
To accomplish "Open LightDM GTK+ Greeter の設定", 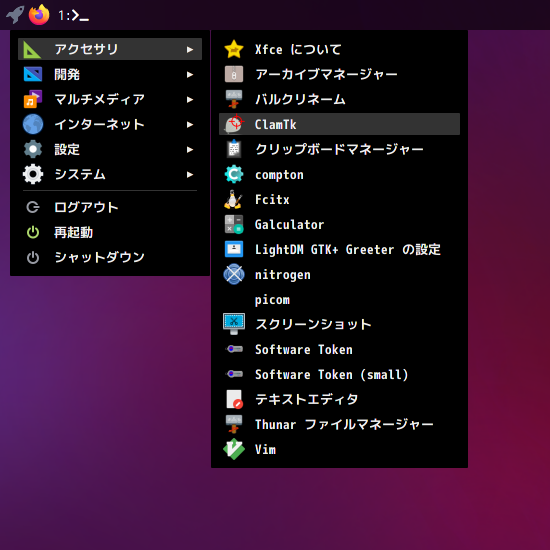I will [x=339, y=249].
